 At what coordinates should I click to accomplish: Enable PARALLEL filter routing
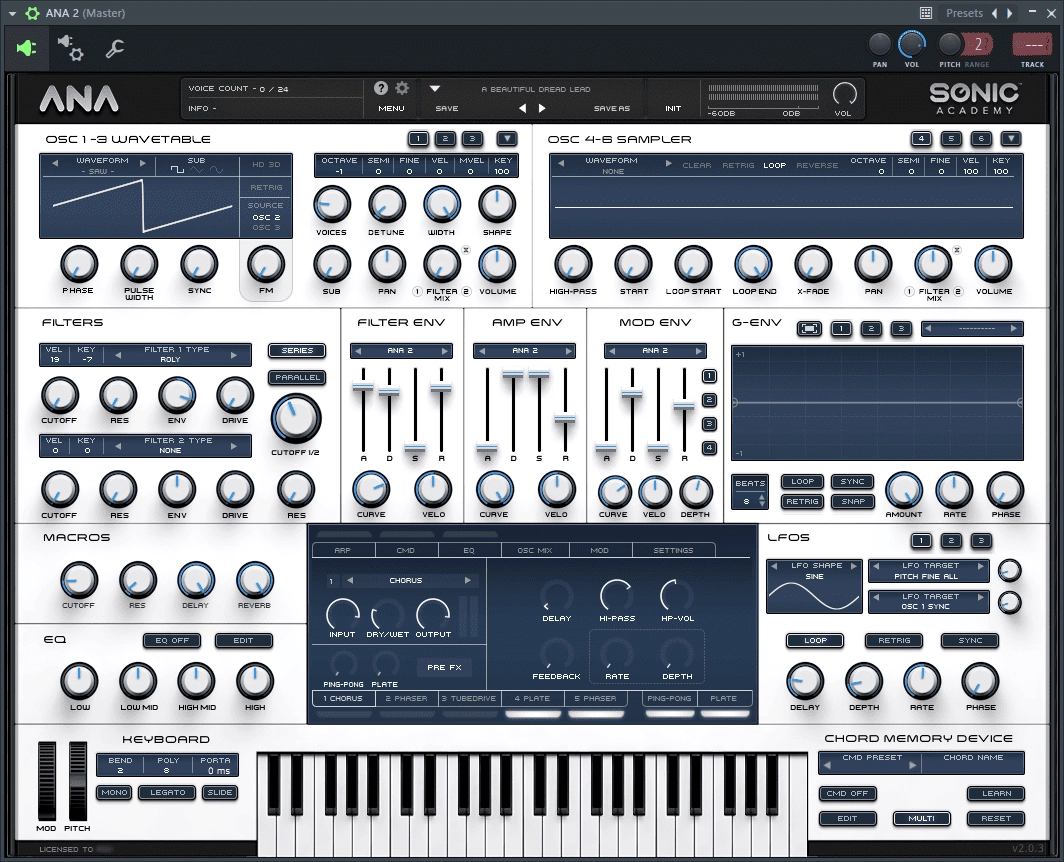(297, 377)
